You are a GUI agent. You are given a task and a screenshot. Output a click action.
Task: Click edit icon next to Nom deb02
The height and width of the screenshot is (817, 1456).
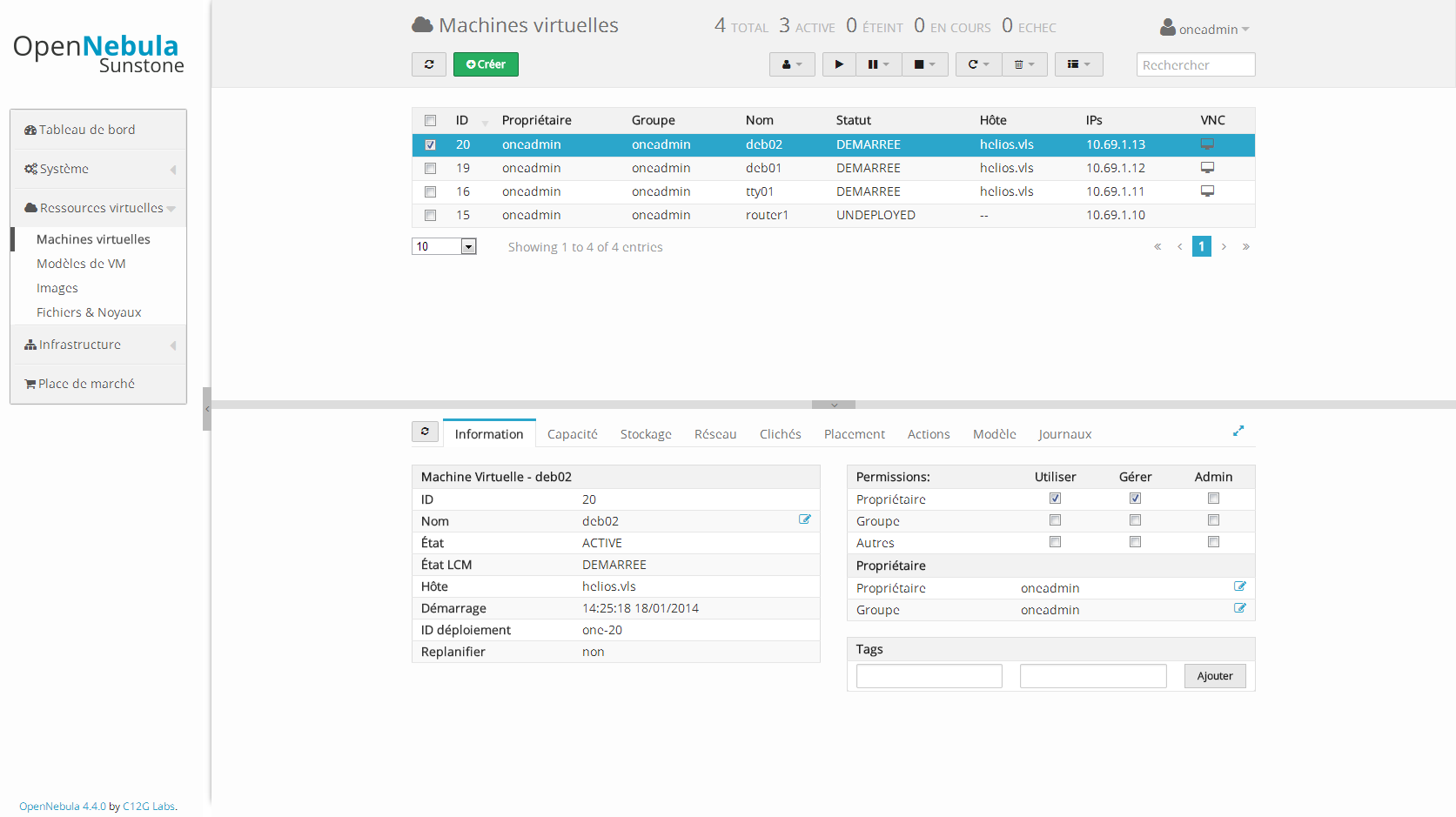[x=805, y=519]
